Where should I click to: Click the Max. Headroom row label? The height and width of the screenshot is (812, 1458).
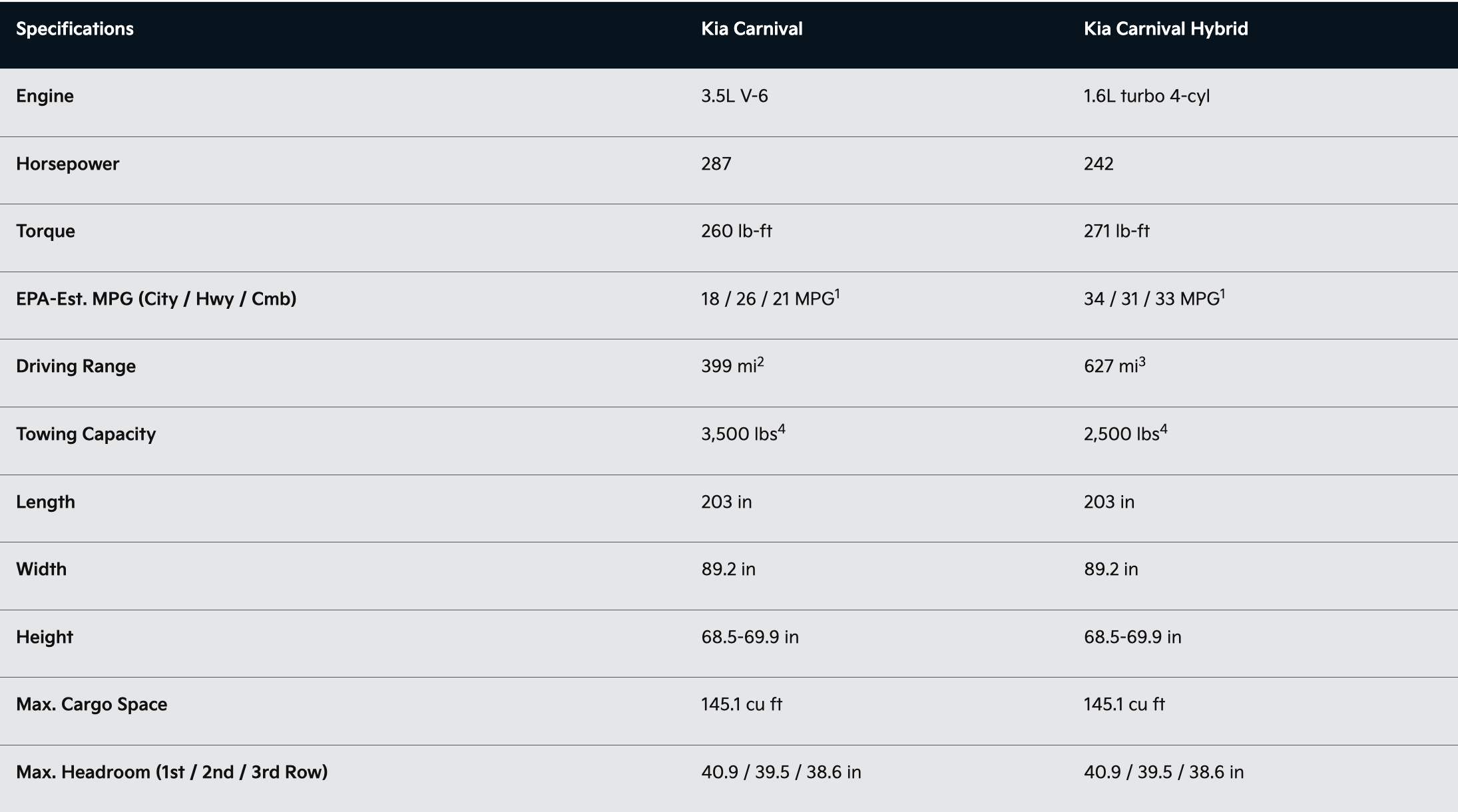click(172, 772)
